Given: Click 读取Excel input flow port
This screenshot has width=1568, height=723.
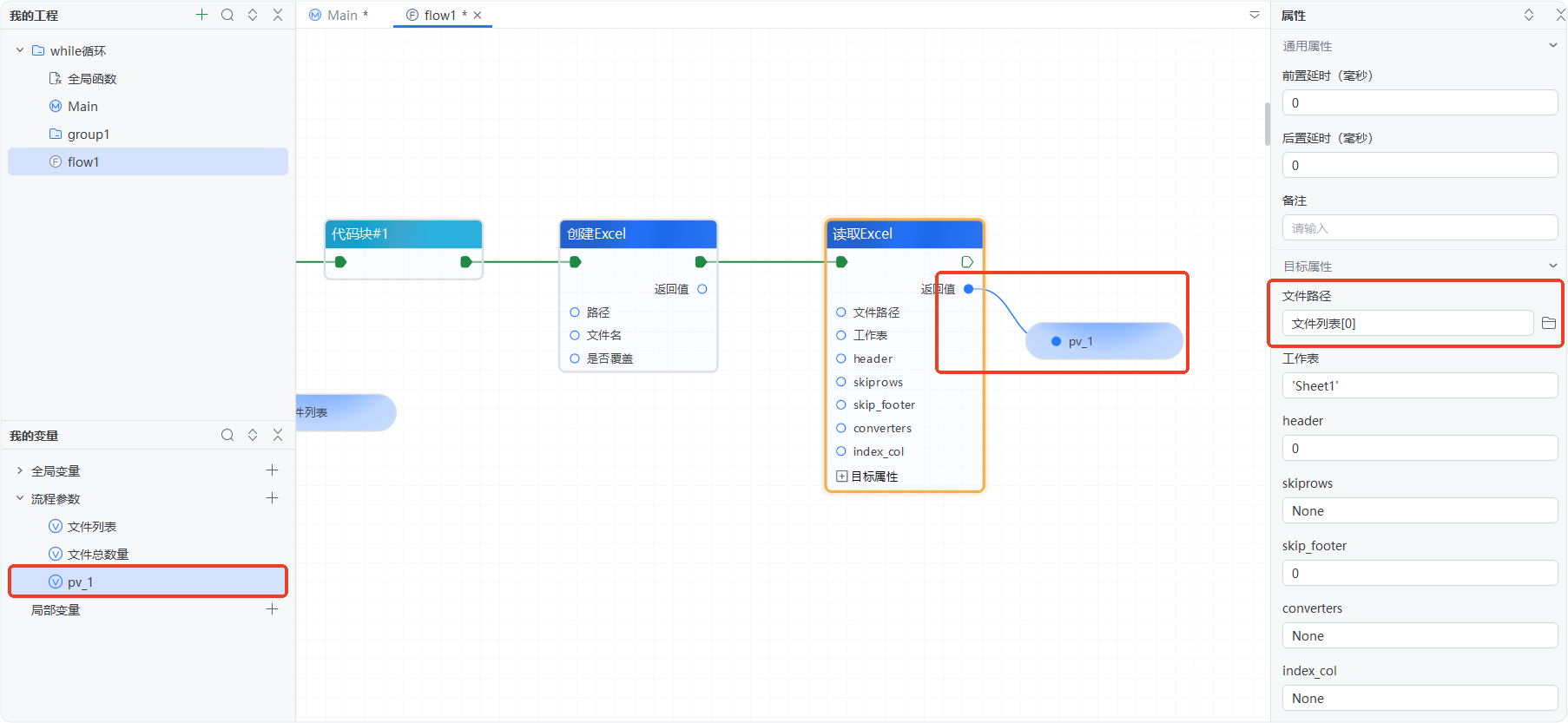Looking at the screenshot, I should click(x=841, y=261).
